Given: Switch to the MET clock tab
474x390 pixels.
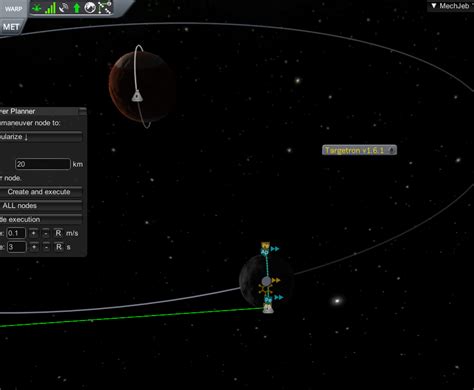Looking at the screenshot, I should tap(11, 27).
